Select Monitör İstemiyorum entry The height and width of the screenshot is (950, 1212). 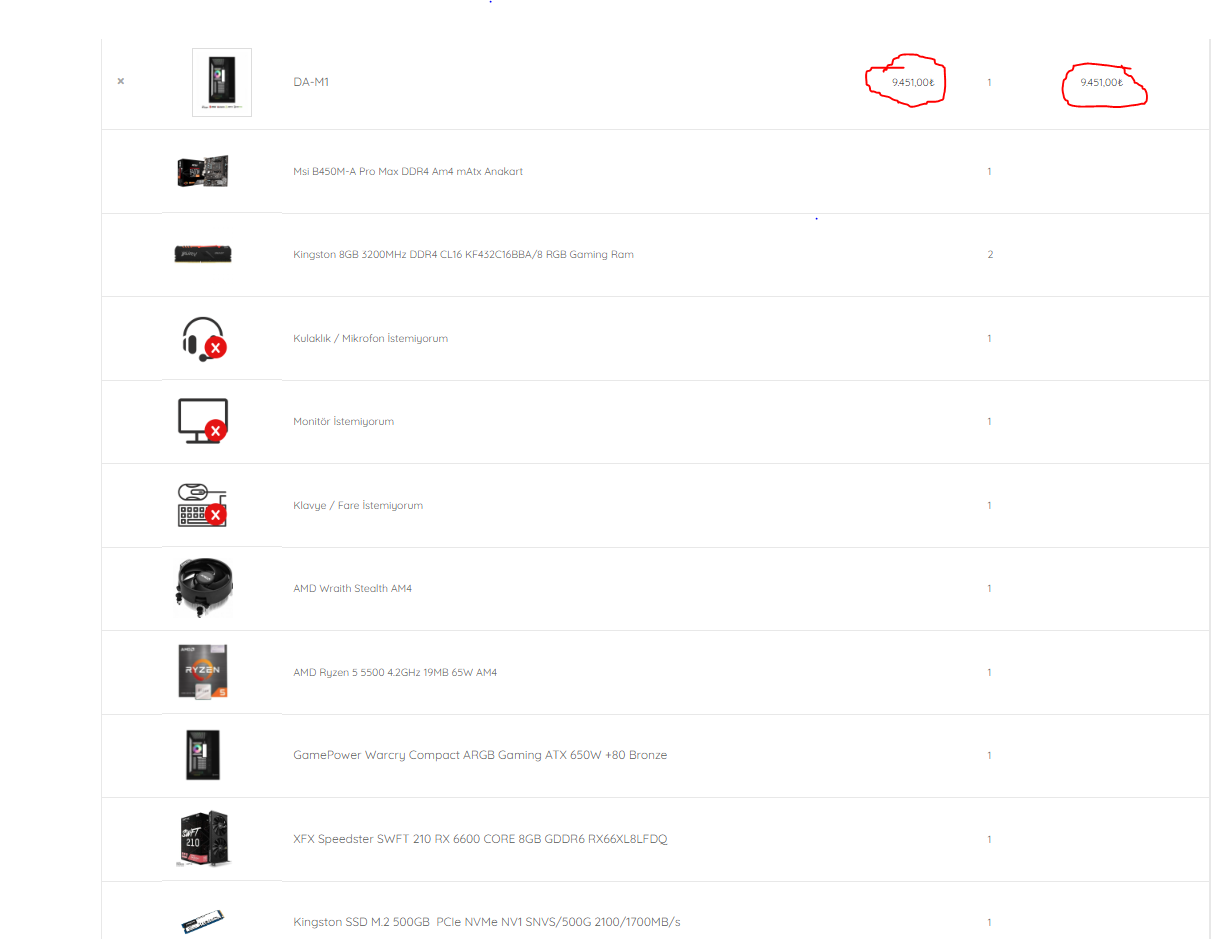(343, 422)
